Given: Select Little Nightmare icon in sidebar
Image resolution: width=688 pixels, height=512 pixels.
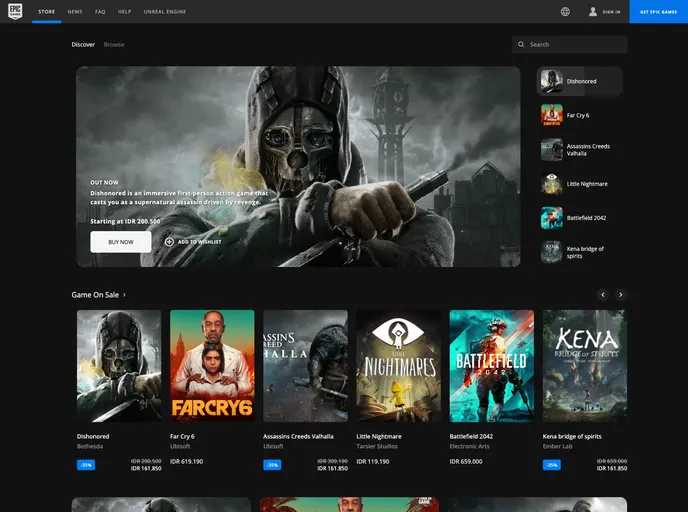Looking at the screenshot, I should click(552, 184).
